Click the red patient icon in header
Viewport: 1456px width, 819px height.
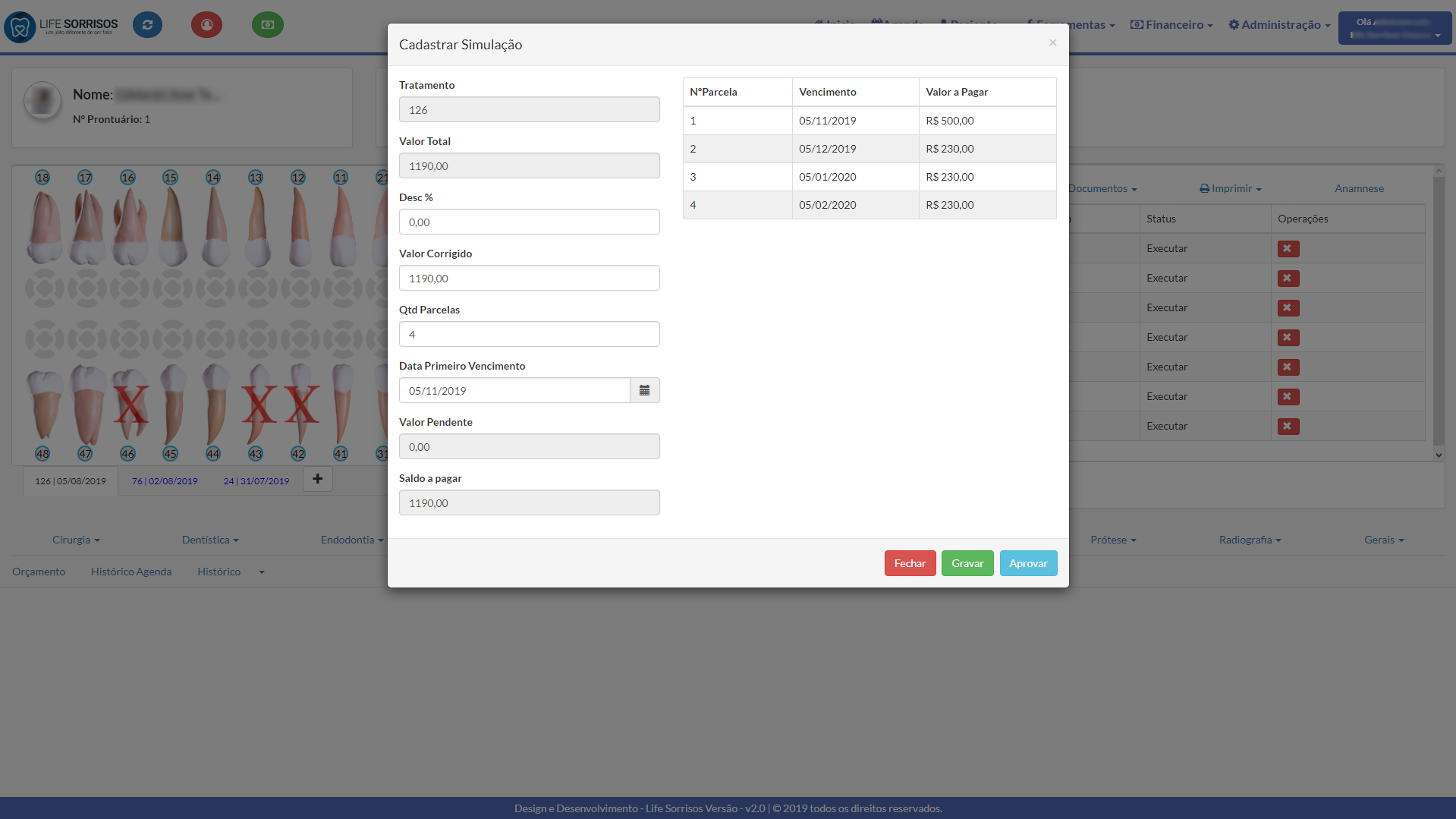pyautogui.click(x=206, y=25)
